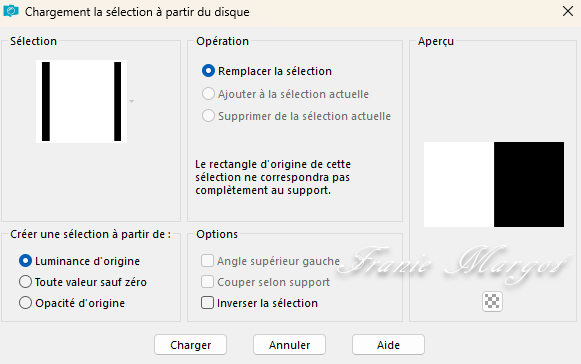Click the Charger button
The image size is (581, 364).
pos(190,345)
